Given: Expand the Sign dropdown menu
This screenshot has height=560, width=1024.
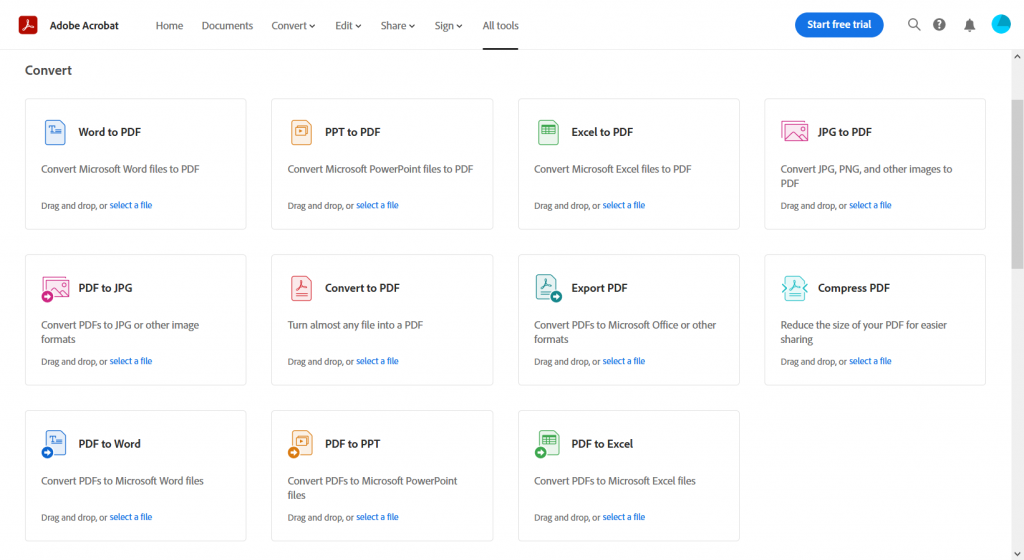Looking at the screenshot, I should click(x=449, y=25).
